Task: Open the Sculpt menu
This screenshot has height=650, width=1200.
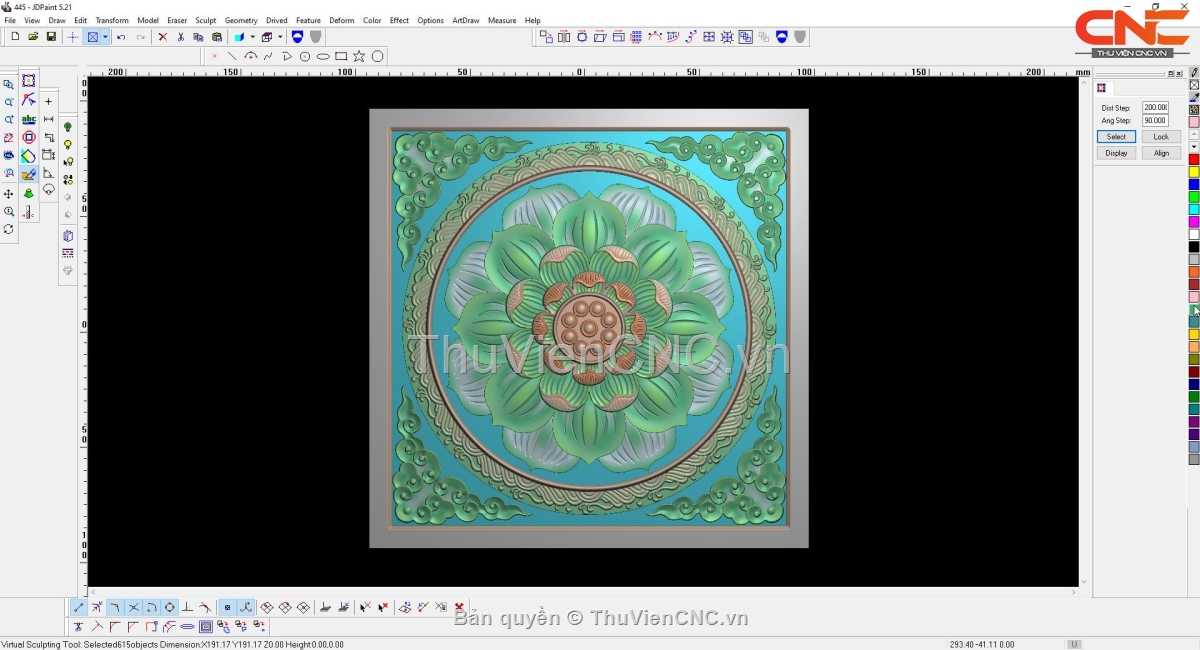Action: [x=205, y=20]
